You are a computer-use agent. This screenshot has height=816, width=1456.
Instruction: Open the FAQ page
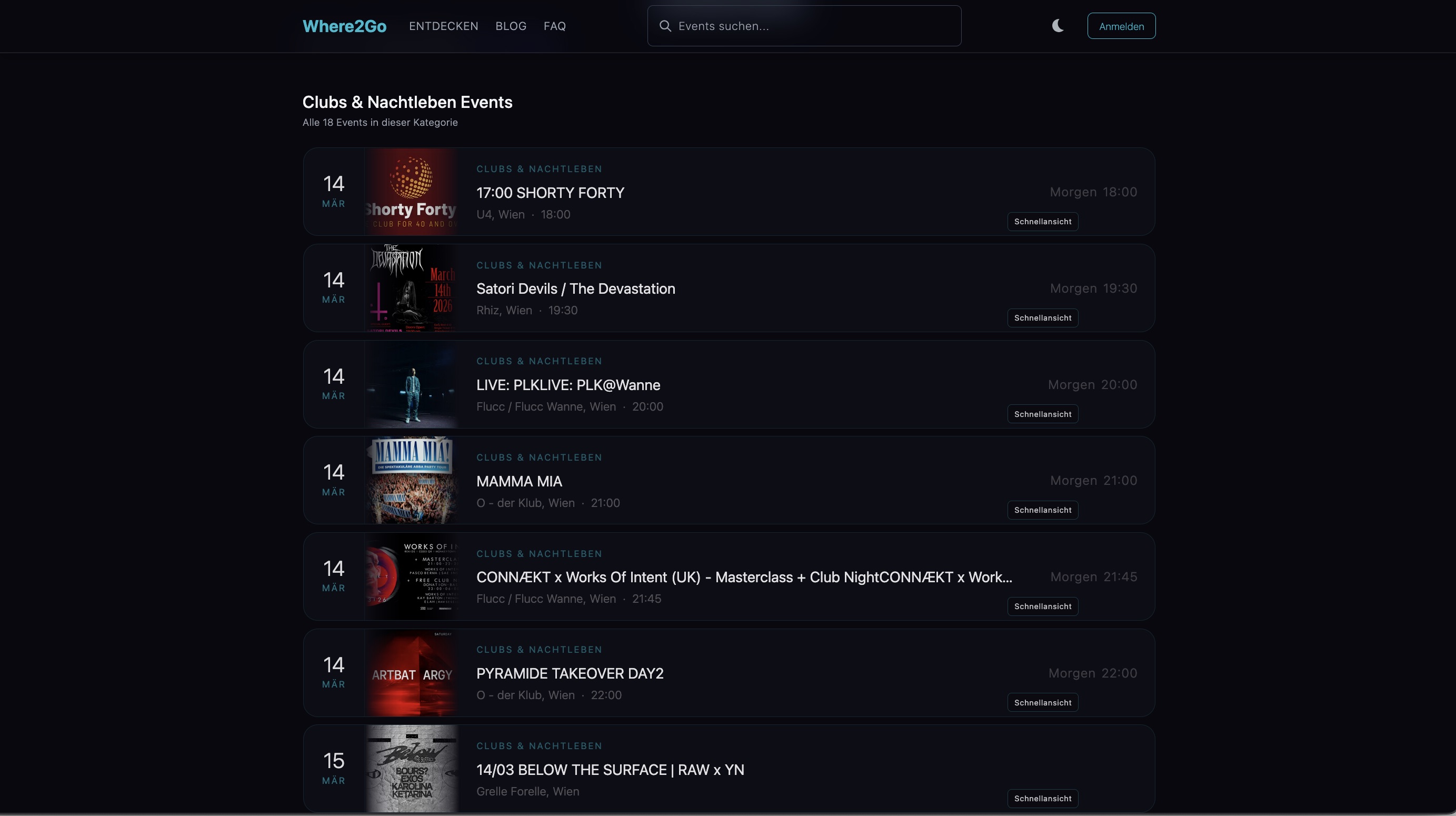click(554, 26)
